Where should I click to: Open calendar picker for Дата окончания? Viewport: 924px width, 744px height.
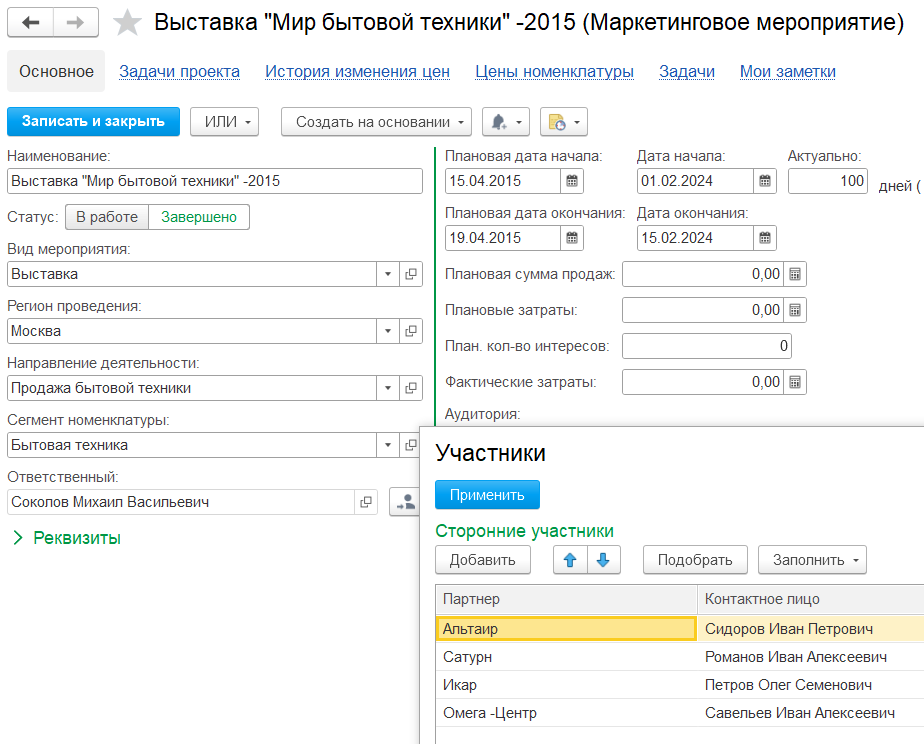pos(764,238)
